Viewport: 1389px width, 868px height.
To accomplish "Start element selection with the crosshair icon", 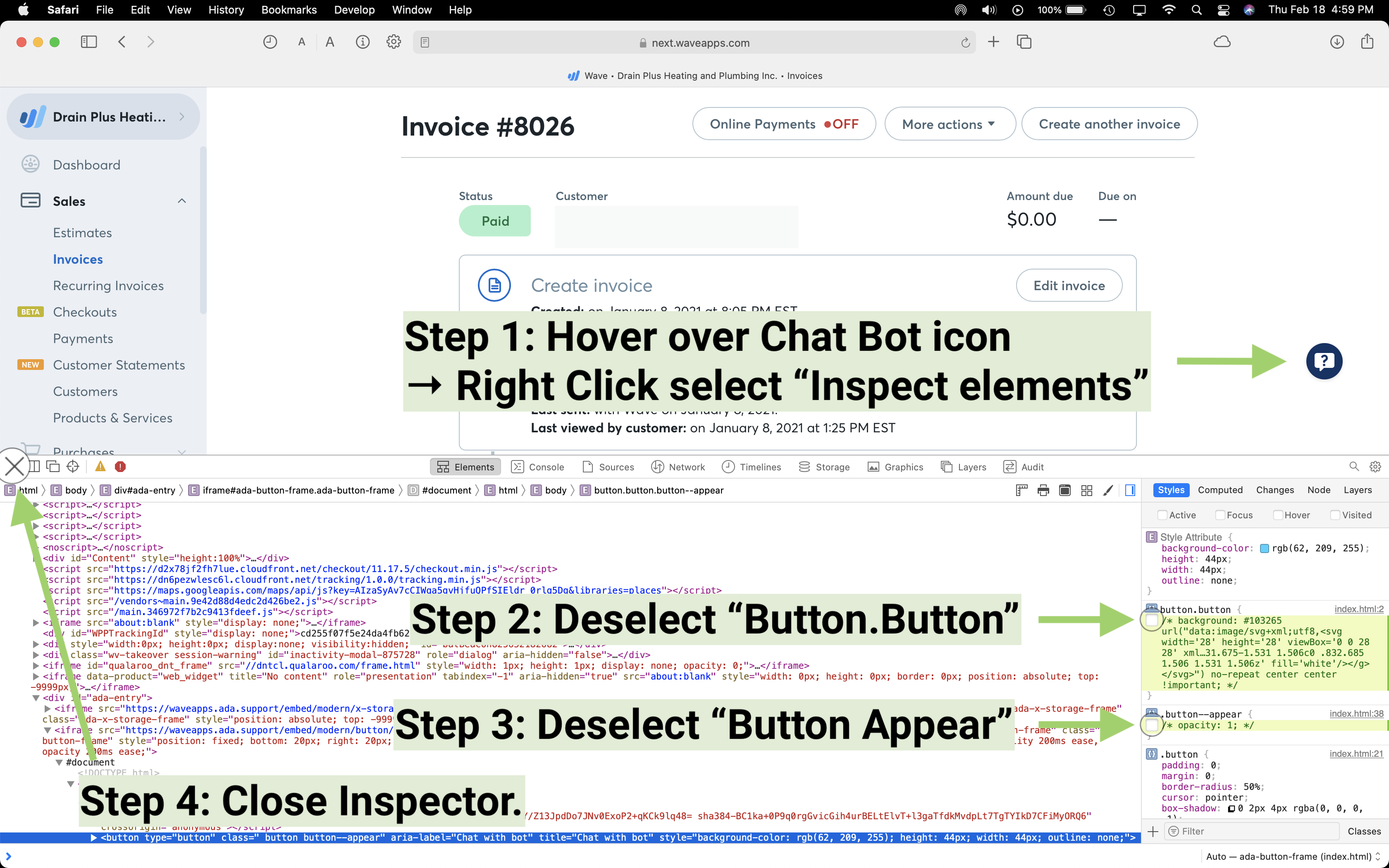I will 73,467.
